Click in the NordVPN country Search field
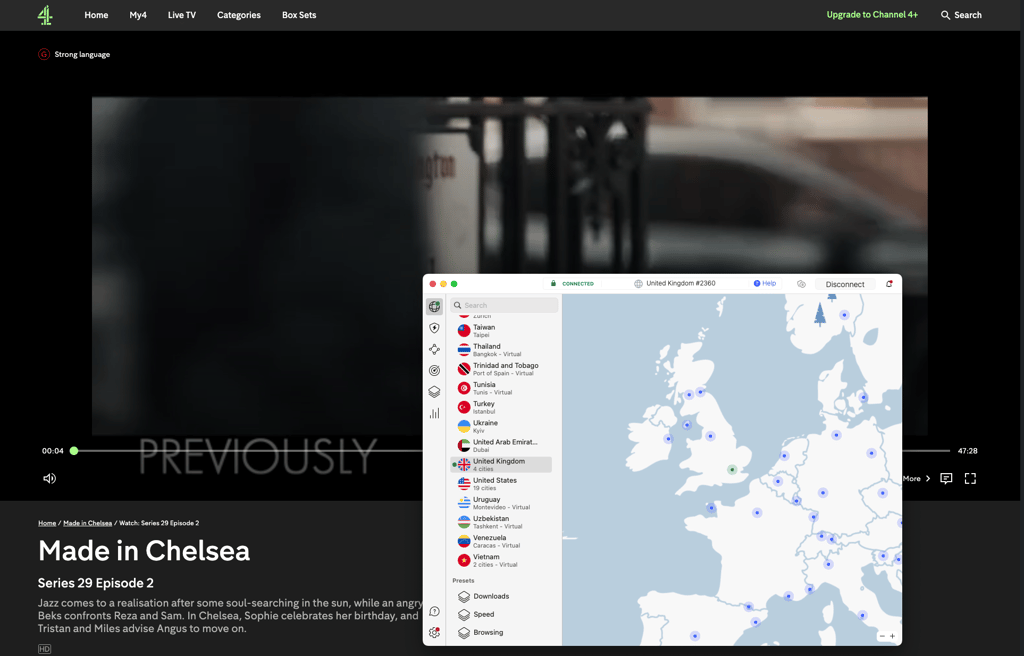Screen dimensions: 1024x656 (x=504, y=305)
